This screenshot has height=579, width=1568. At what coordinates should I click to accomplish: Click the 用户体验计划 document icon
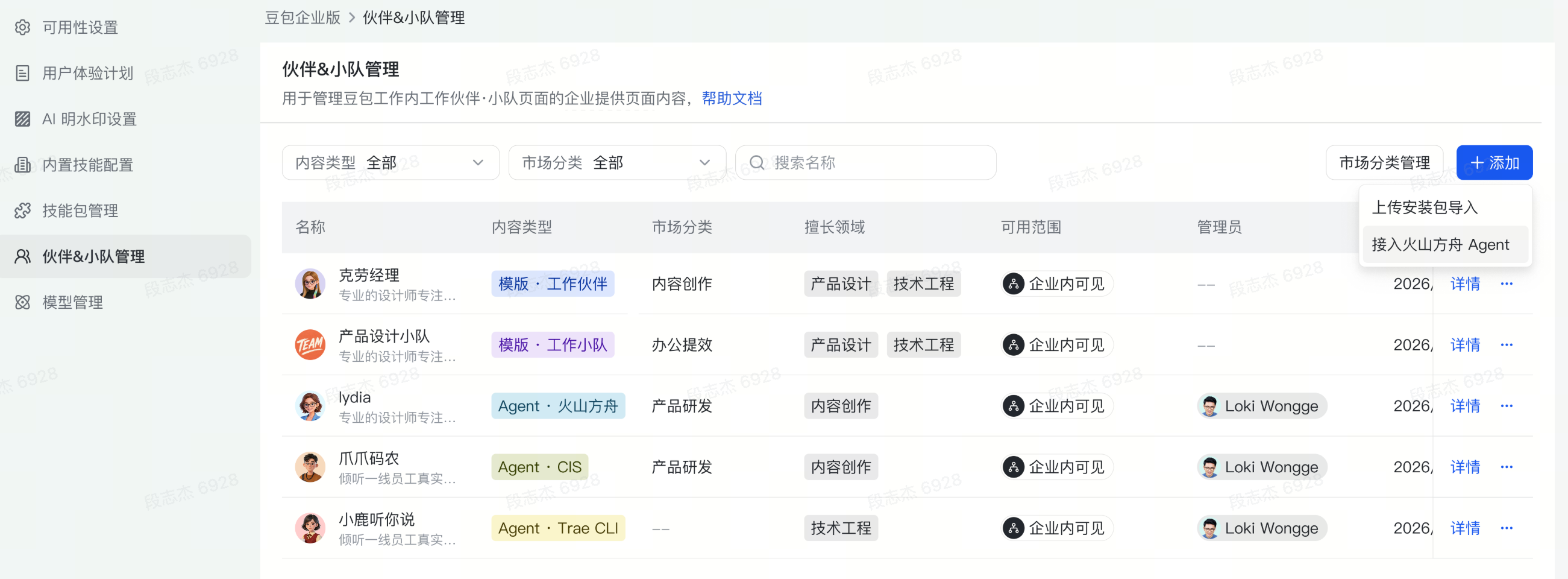point(22,73)
